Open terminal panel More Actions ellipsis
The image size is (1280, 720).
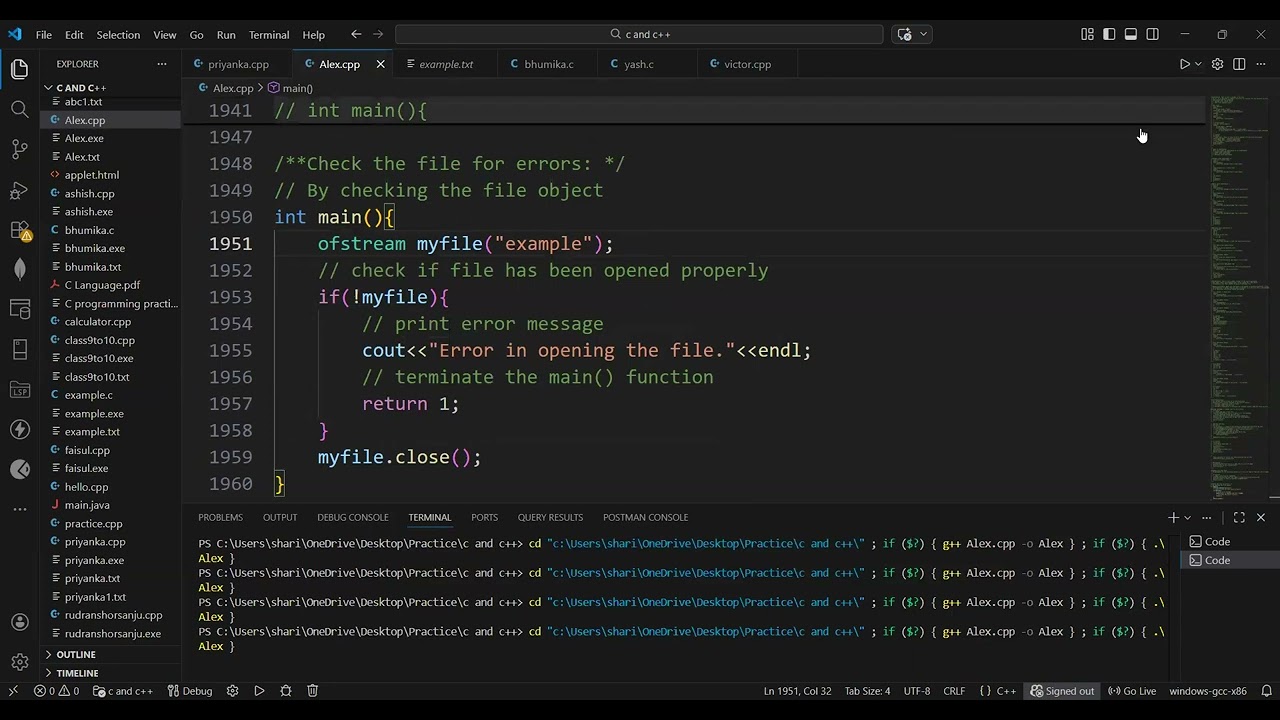1207,517
